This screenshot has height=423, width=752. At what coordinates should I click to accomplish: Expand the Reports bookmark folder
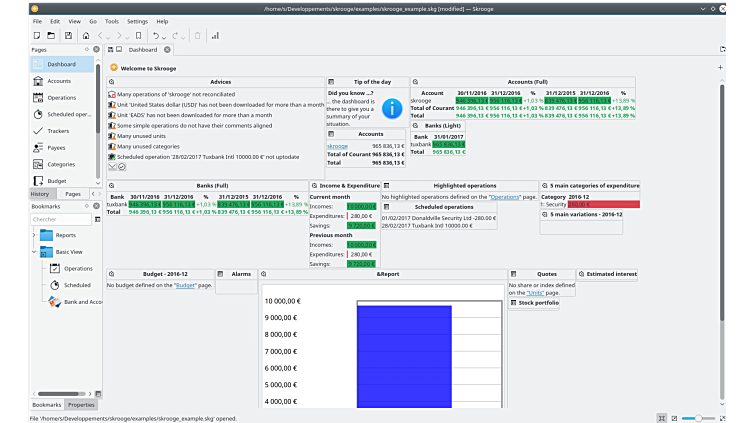[32, 235]
